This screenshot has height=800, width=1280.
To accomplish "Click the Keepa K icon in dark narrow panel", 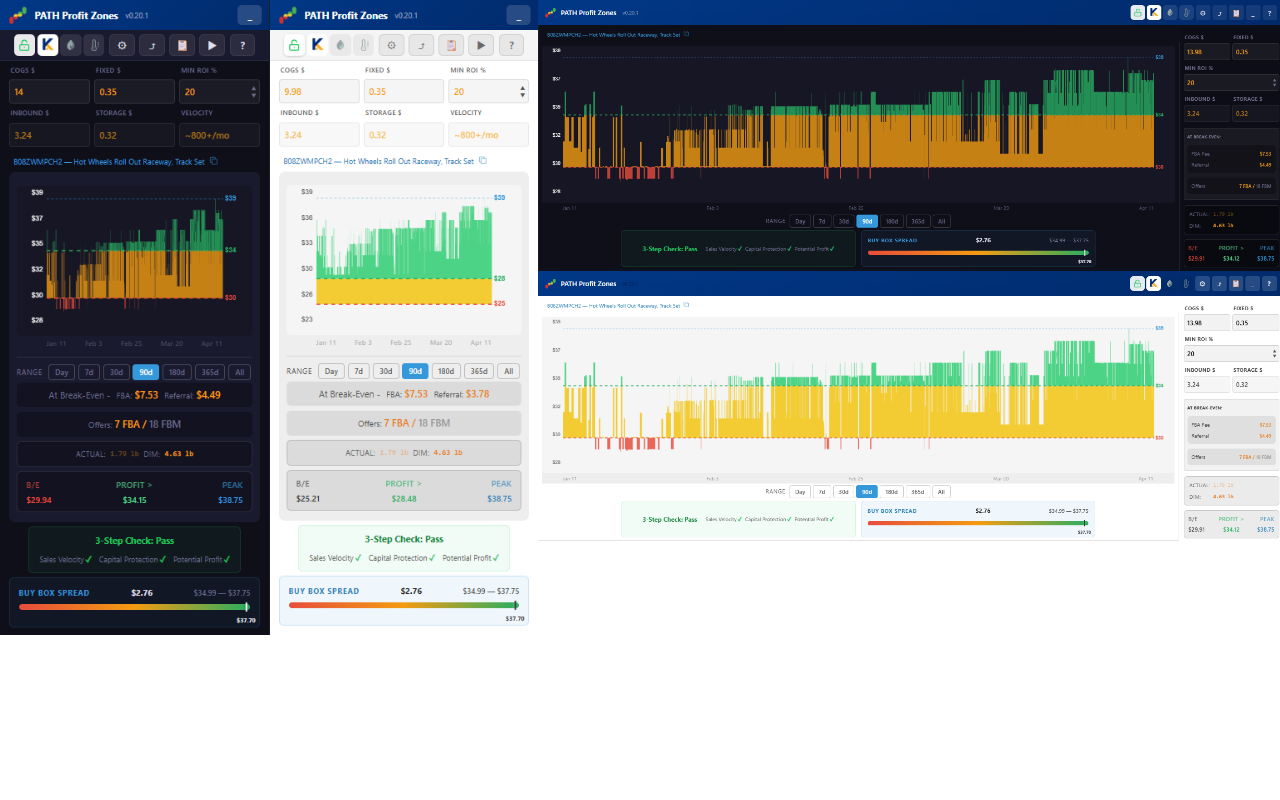I will click(47, 45).
